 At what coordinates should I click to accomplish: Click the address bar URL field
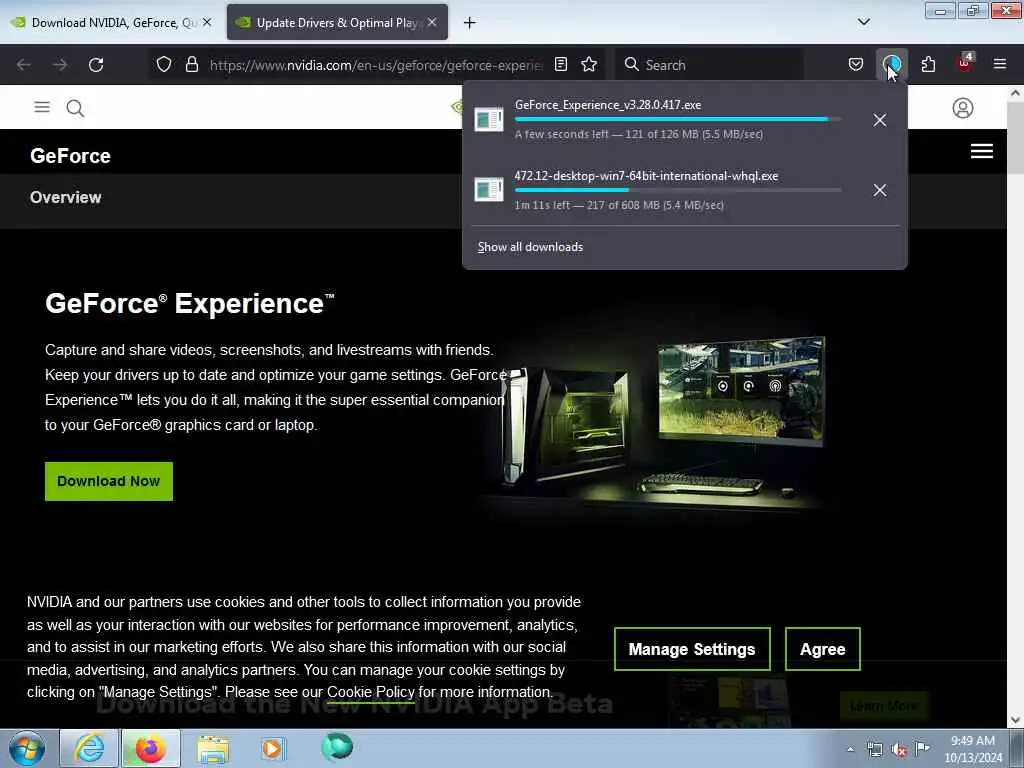[x=376, y=65]
